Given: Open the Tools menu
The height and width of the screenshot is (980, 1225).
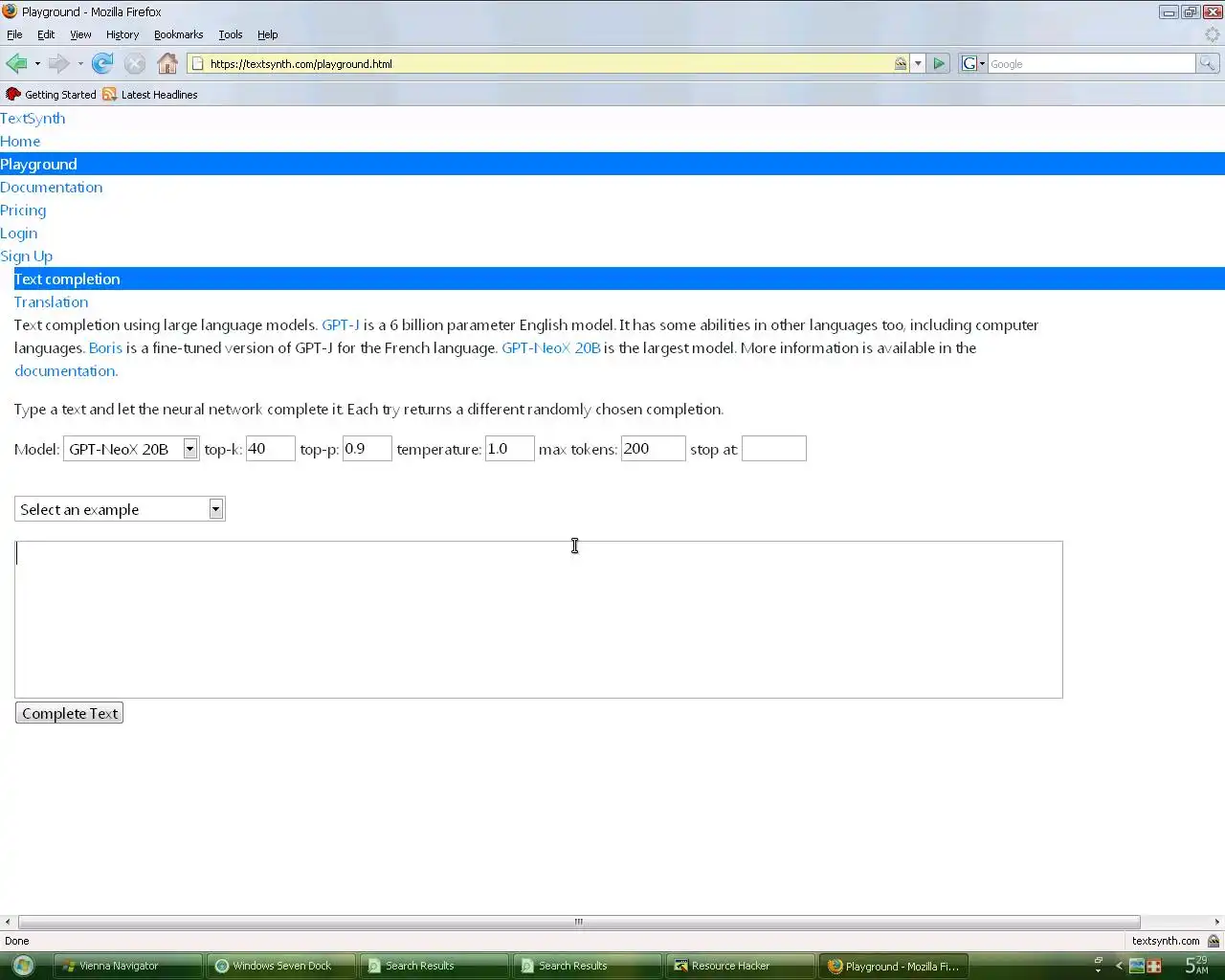Looking at the screenshot, I should (x=231, y=34).
